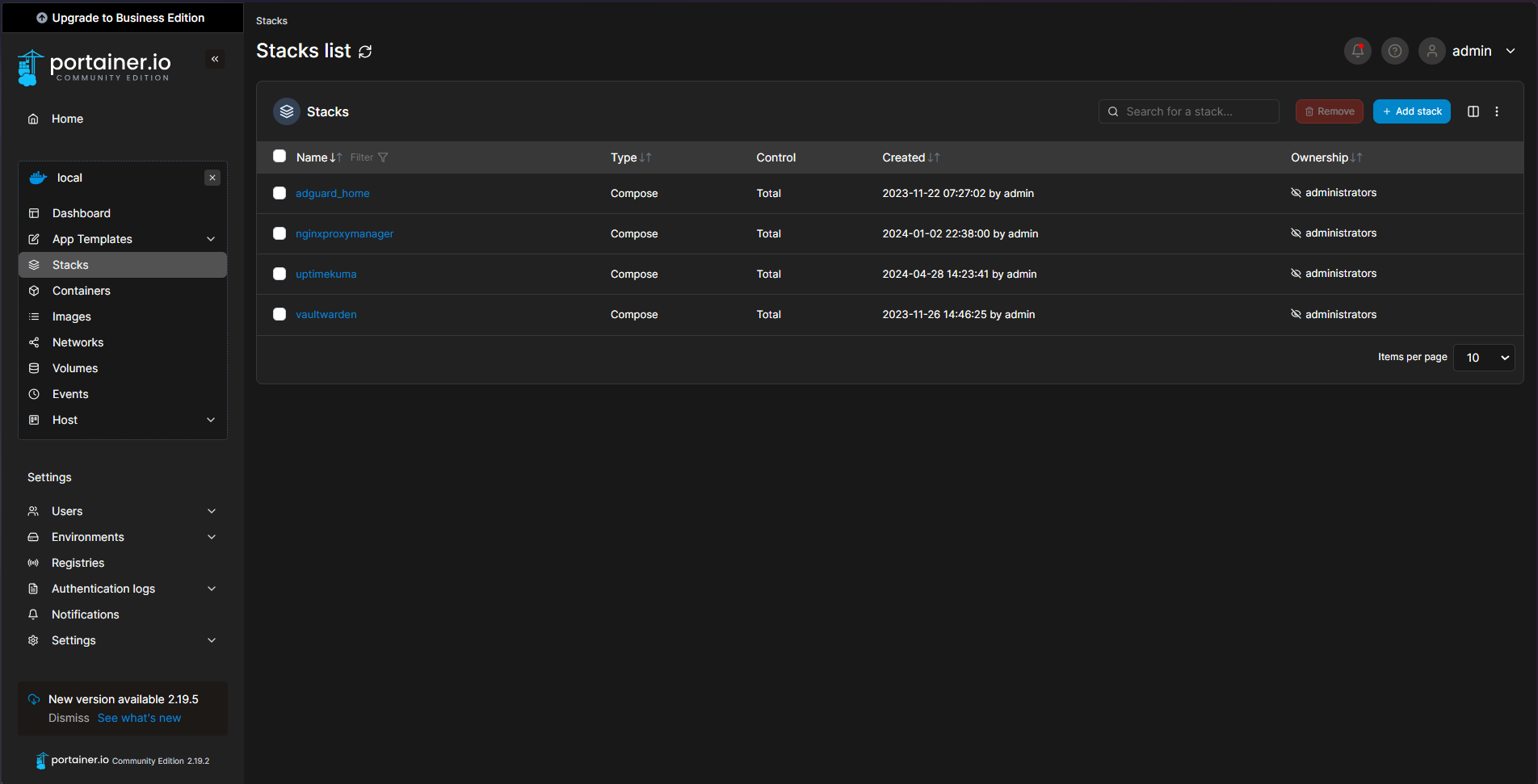Select the adguard_home stack checkbox
The height and width of the screenshot is (784, 1538).
279,193
